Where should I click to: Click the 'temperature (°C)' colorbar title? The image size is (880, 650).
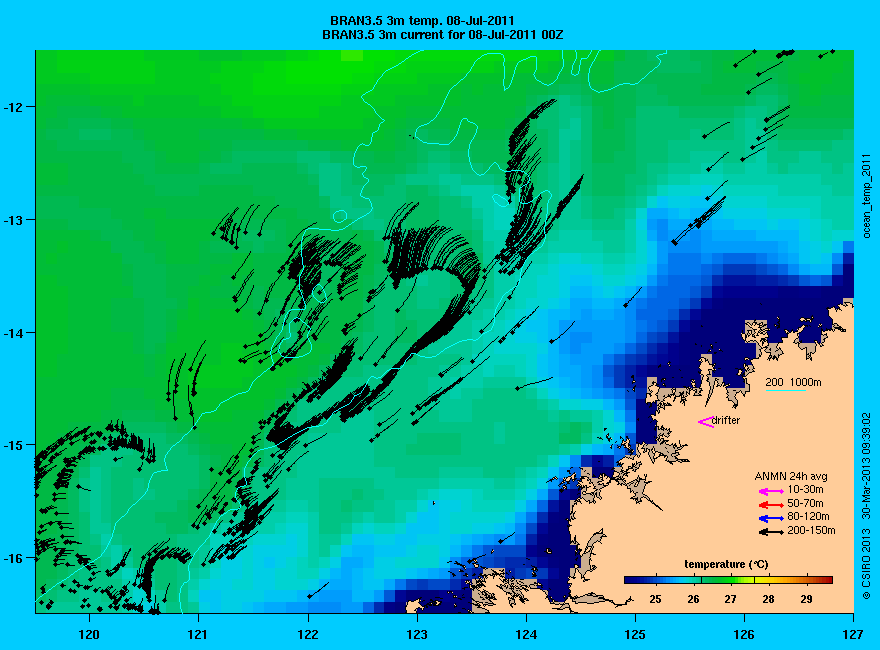pos(726,565)
